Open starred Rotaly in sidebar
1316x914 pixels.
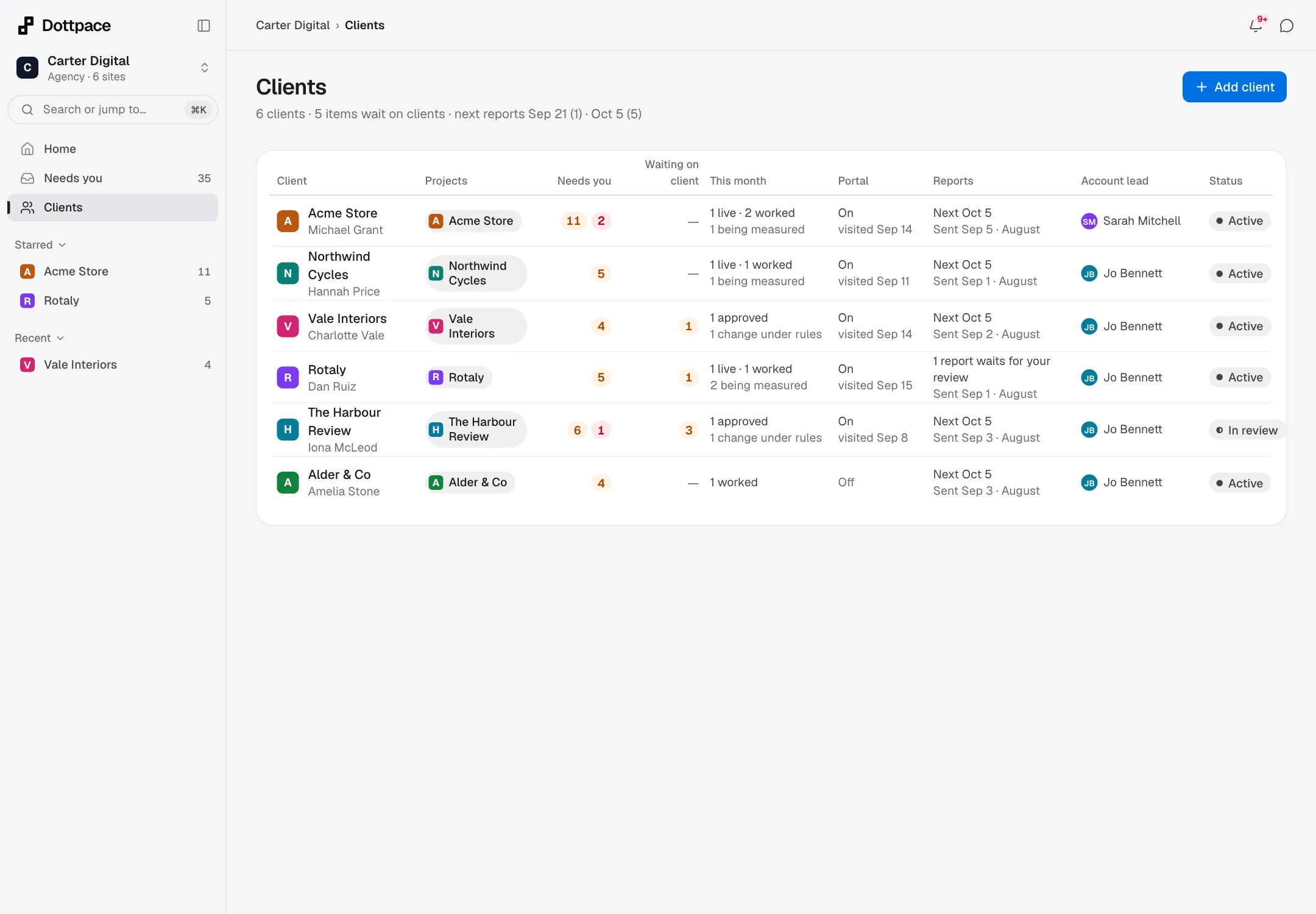[113, 300]
